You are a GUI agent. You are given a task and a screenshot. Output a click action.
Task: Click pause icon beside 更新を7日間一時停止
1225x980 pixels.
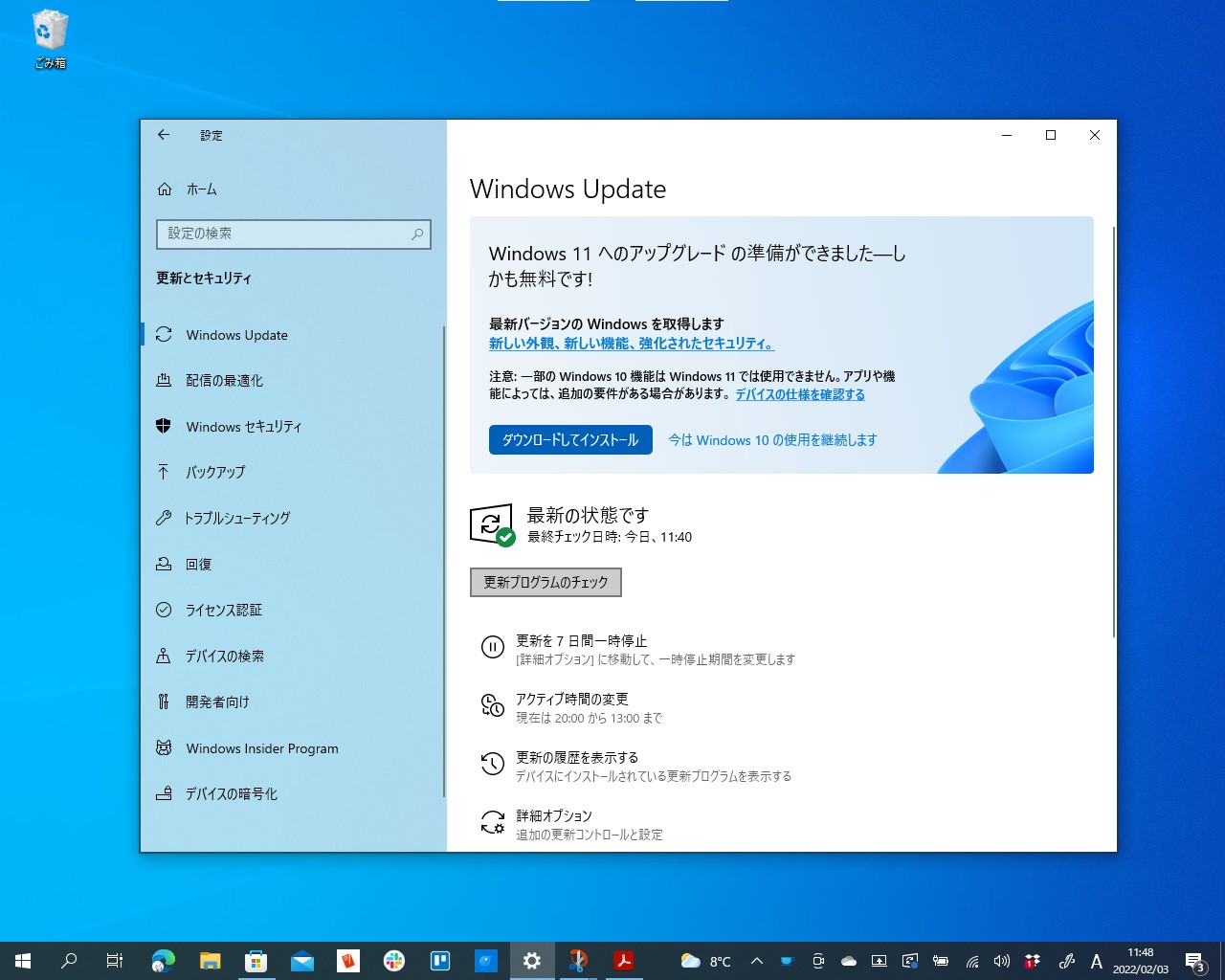(492, 648)
